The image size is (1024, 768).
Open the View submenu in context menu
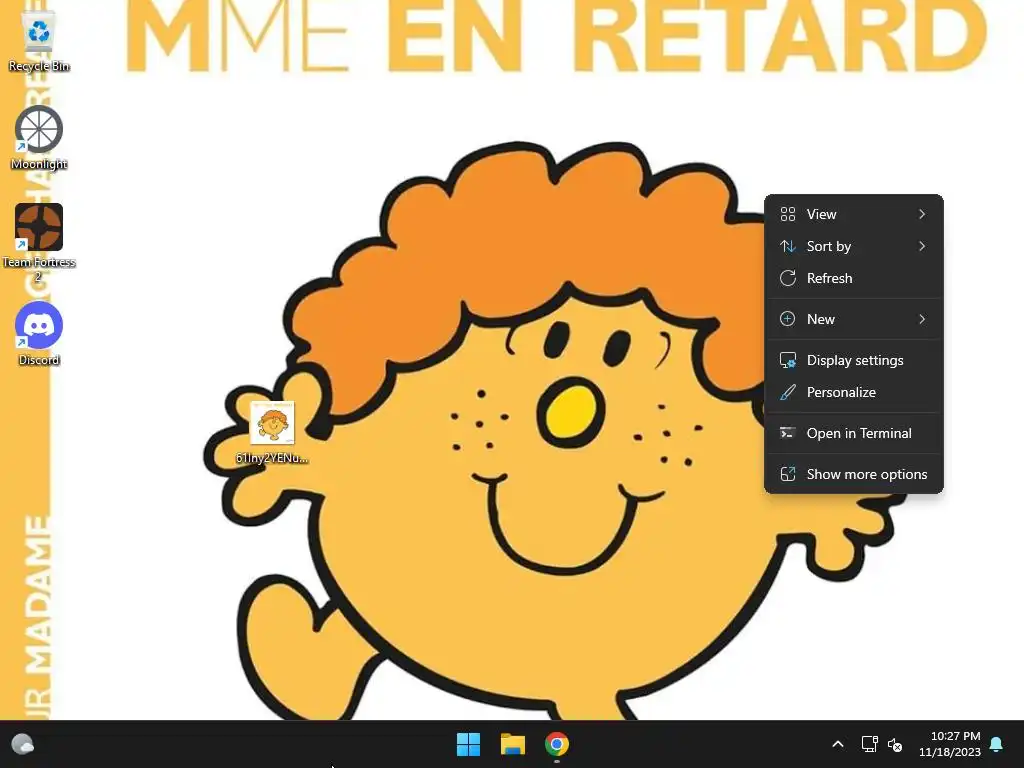[x=854, y=214]
